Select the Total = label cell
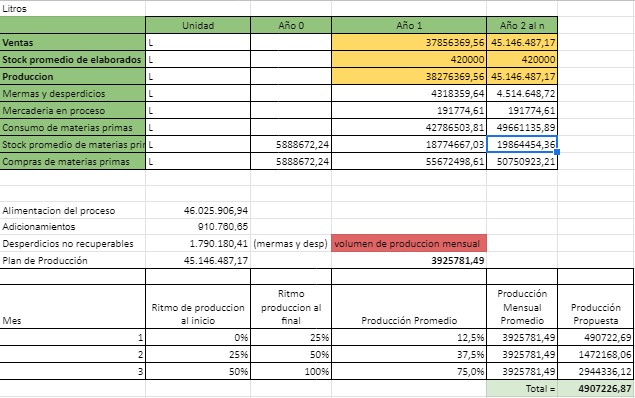This screenshot has height=398, width=635. click(522, 389)
